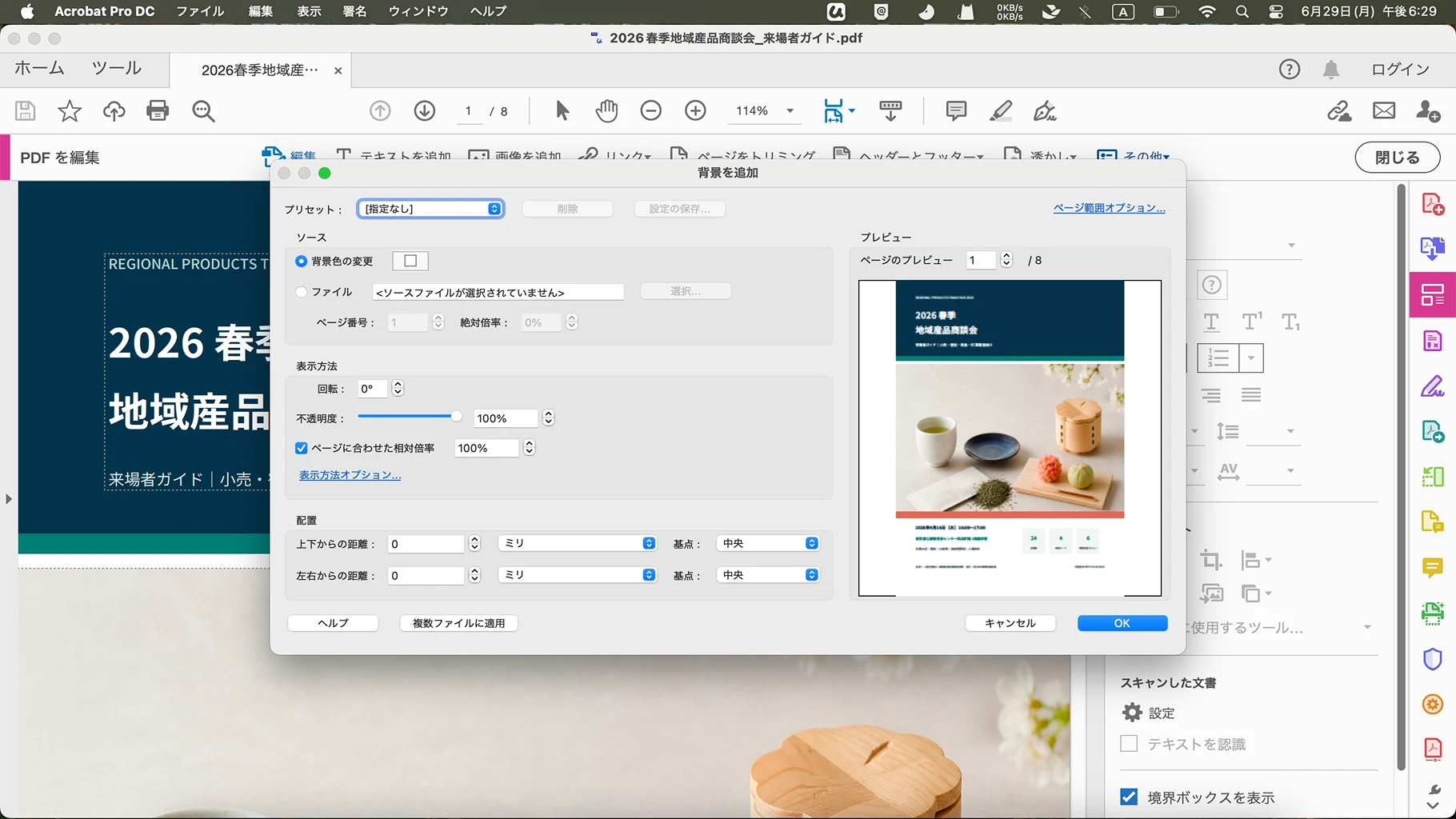The height and width of the screenshot is (819, 1456).
Task: Toggle the 境界ボックスを表示 checkbox
Action: 1129,797
